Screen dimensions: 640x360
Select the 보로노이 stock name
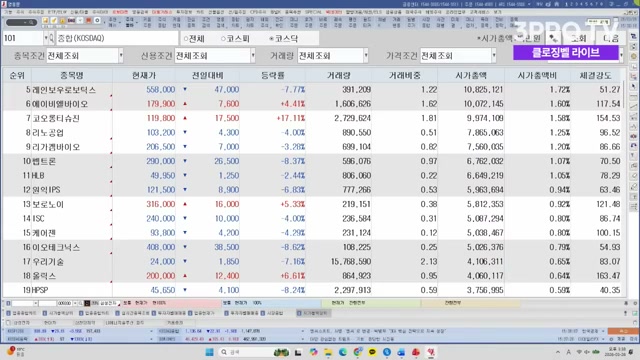coord(48,204)
